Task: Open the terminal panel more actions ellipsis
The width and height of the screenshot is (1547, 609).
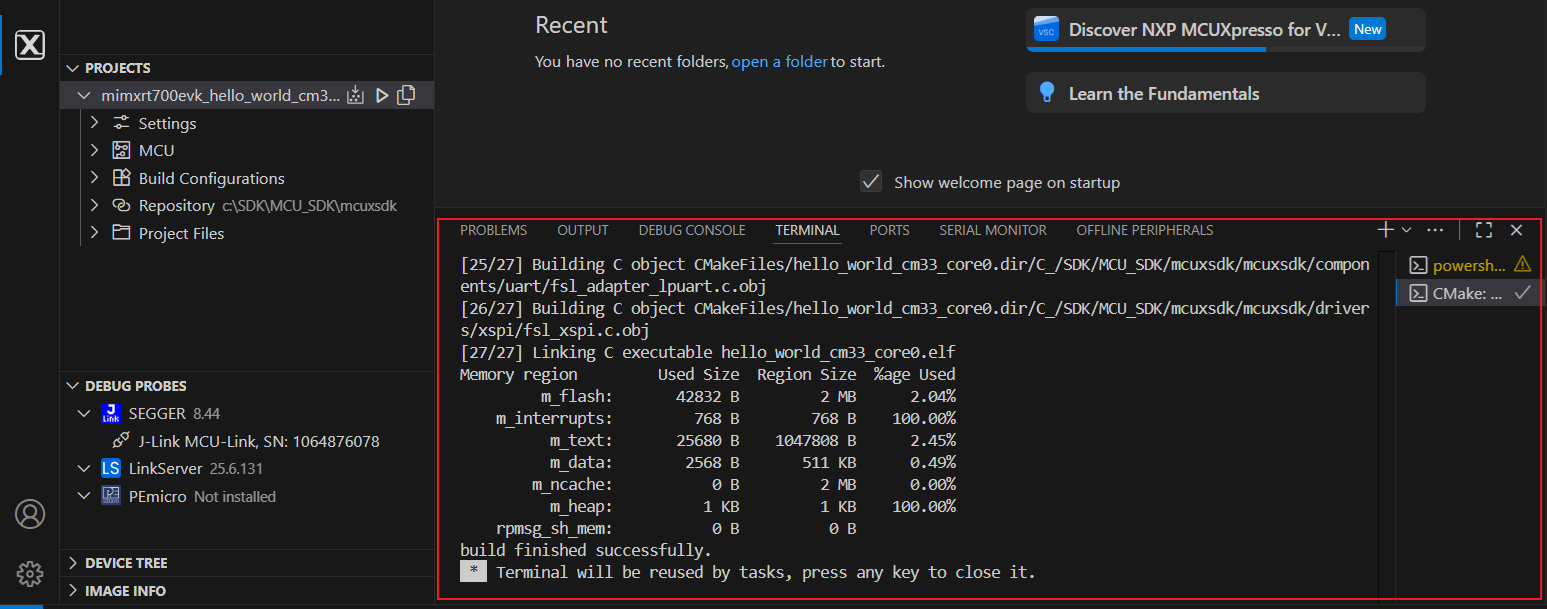Action: tap(1435, 230)
